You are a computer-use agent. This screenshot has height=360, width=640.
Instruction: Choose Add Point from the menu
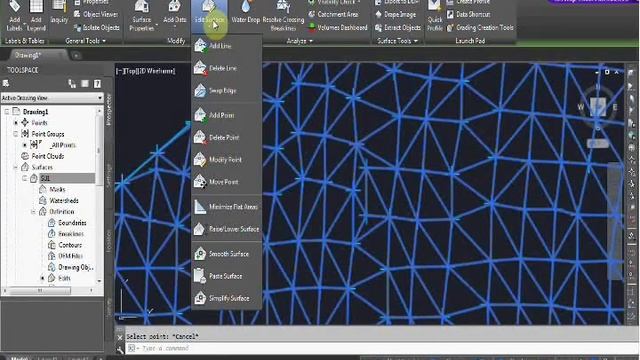pos(227,115)
